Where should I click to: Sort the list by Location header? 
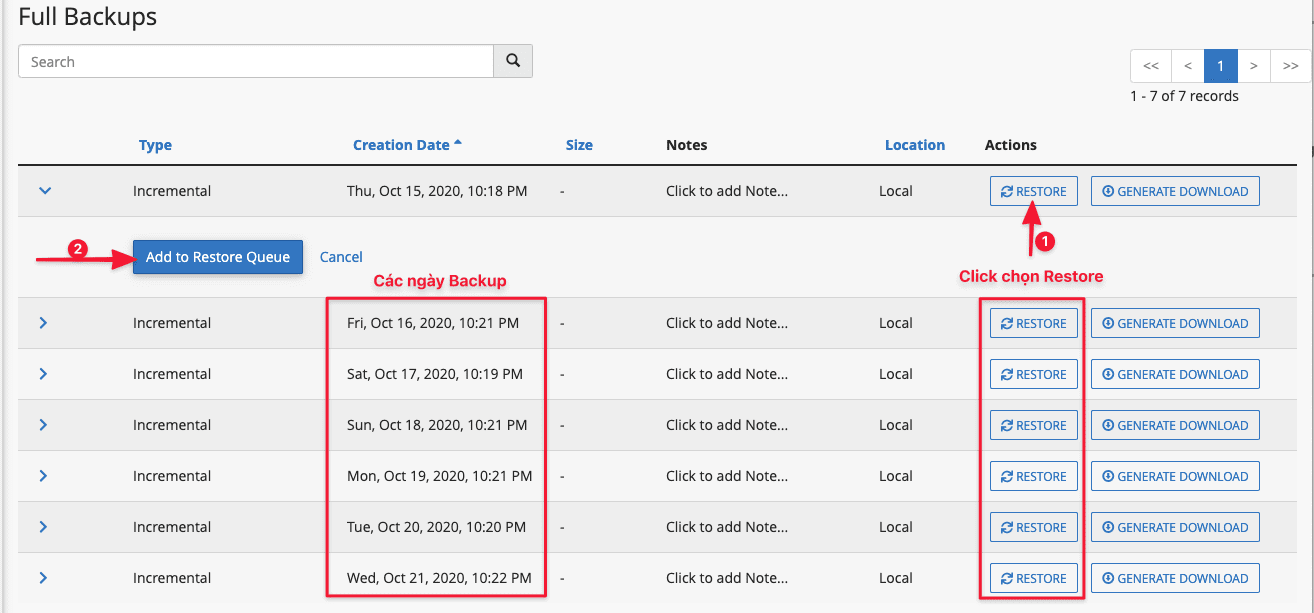pos(914,145)
